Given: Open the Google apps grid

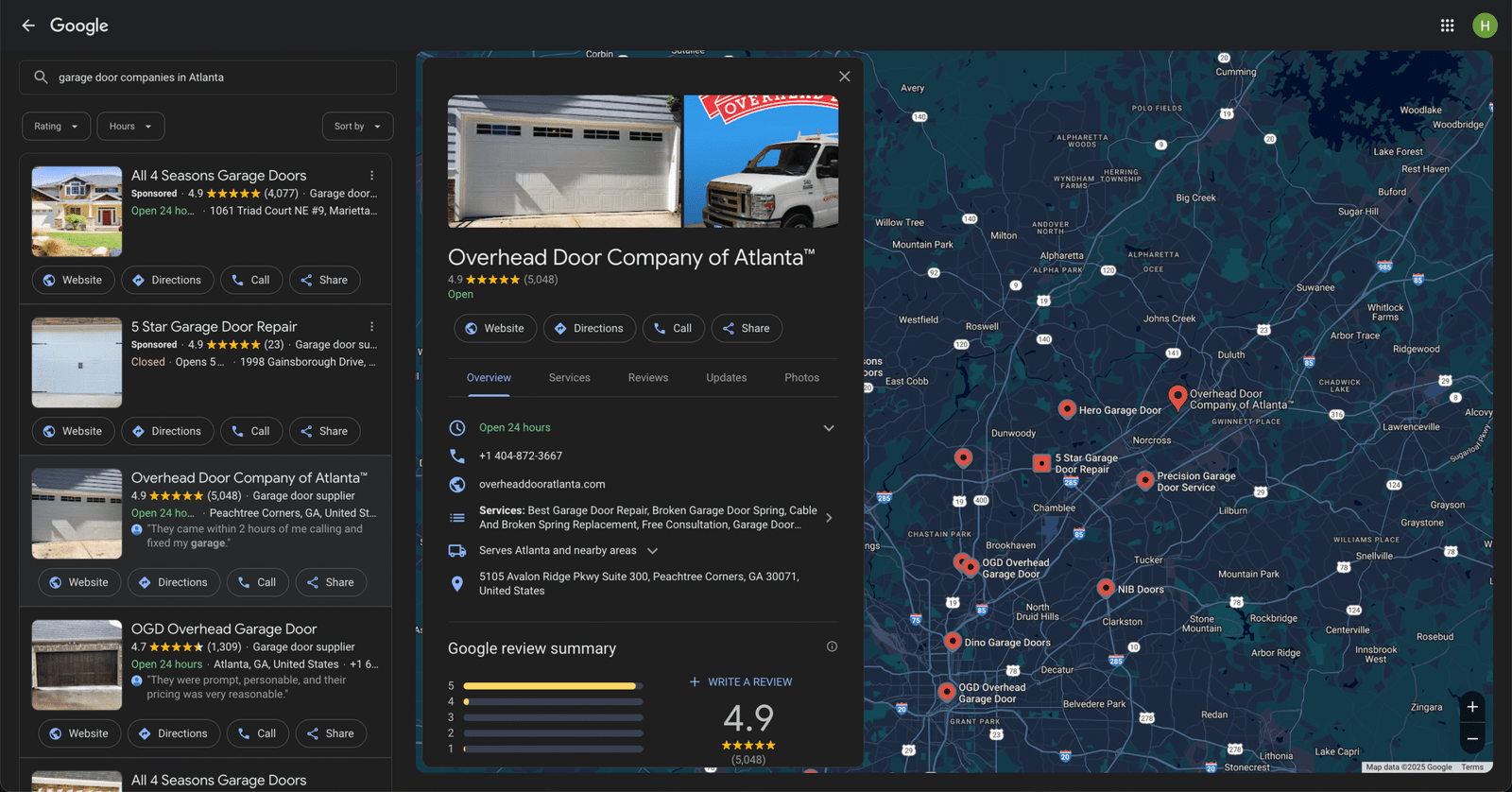Looking at the screenshot, I should (1447, 26).
